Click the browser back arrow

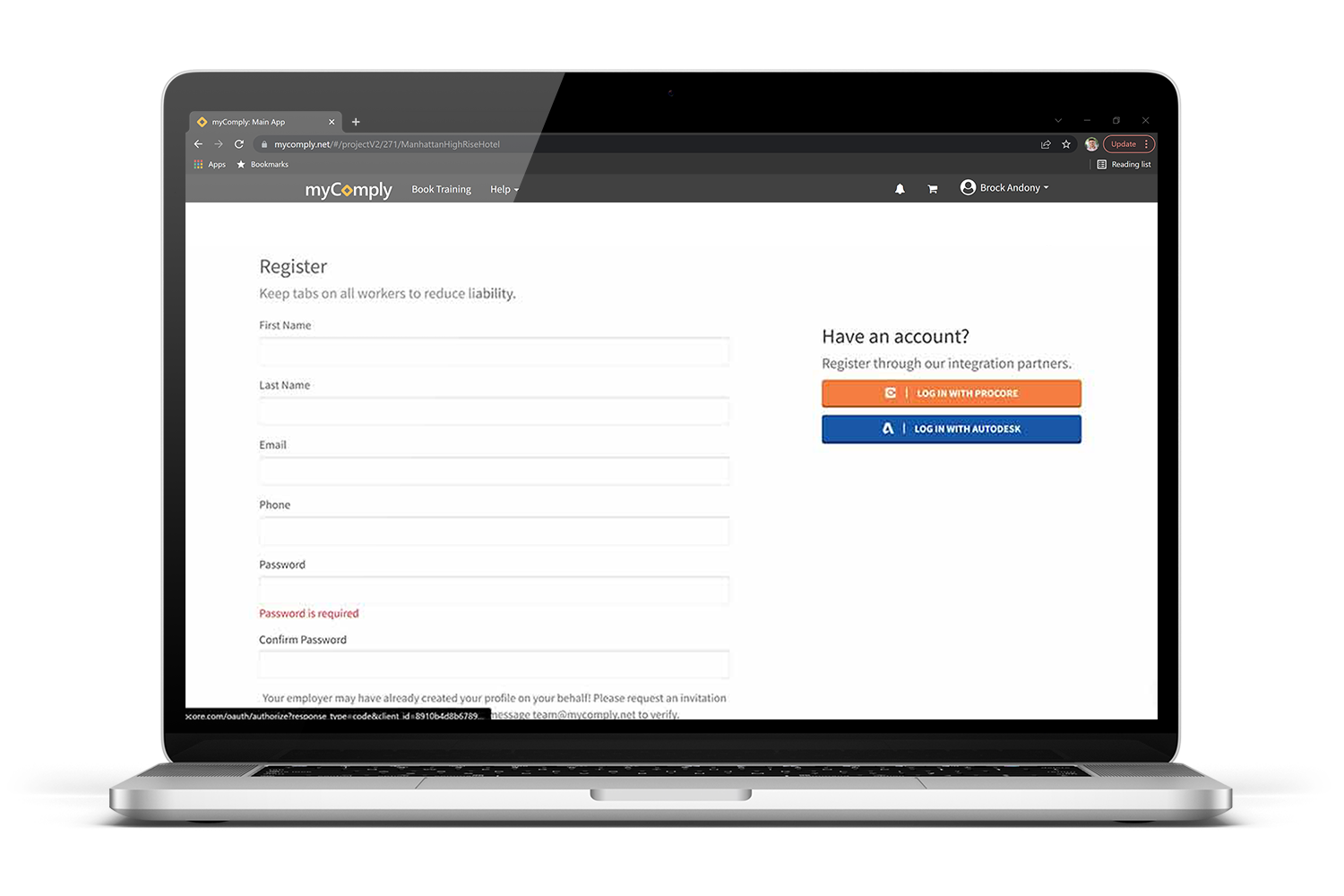(198, 144)
